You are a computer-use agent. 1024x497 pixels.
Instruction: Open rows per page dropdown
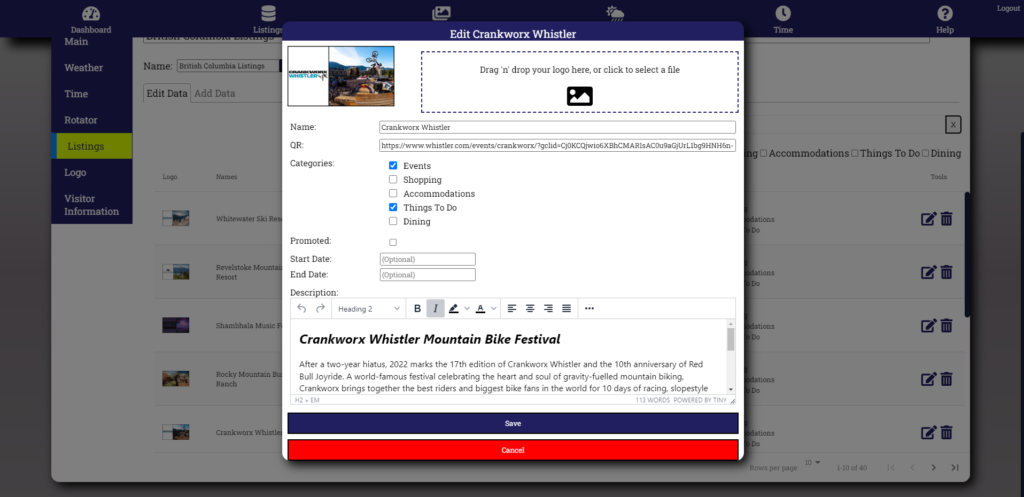(812, 462)
